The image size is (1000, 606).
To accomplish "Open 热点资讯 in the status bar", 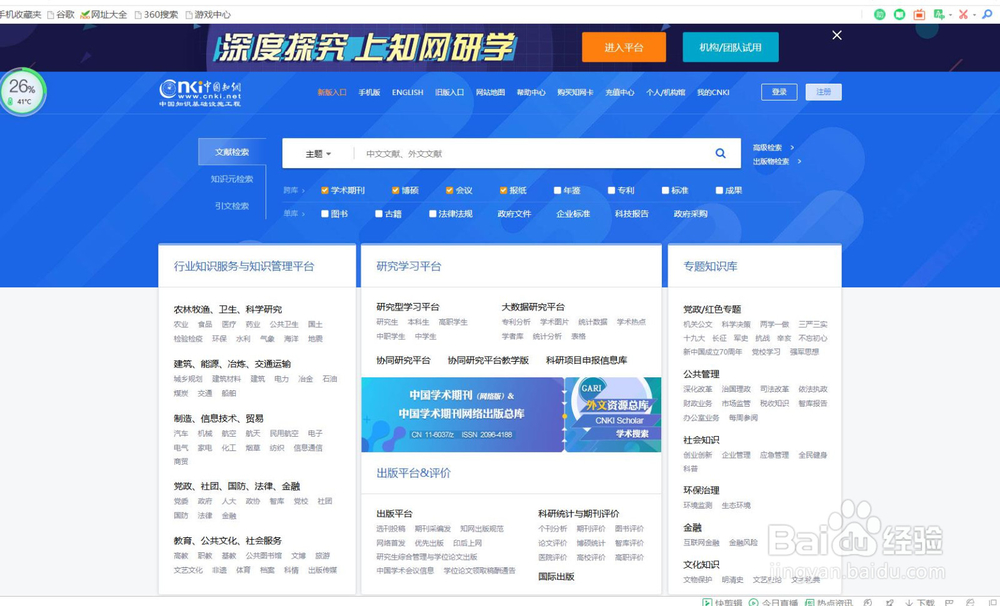I will [828, 602].
